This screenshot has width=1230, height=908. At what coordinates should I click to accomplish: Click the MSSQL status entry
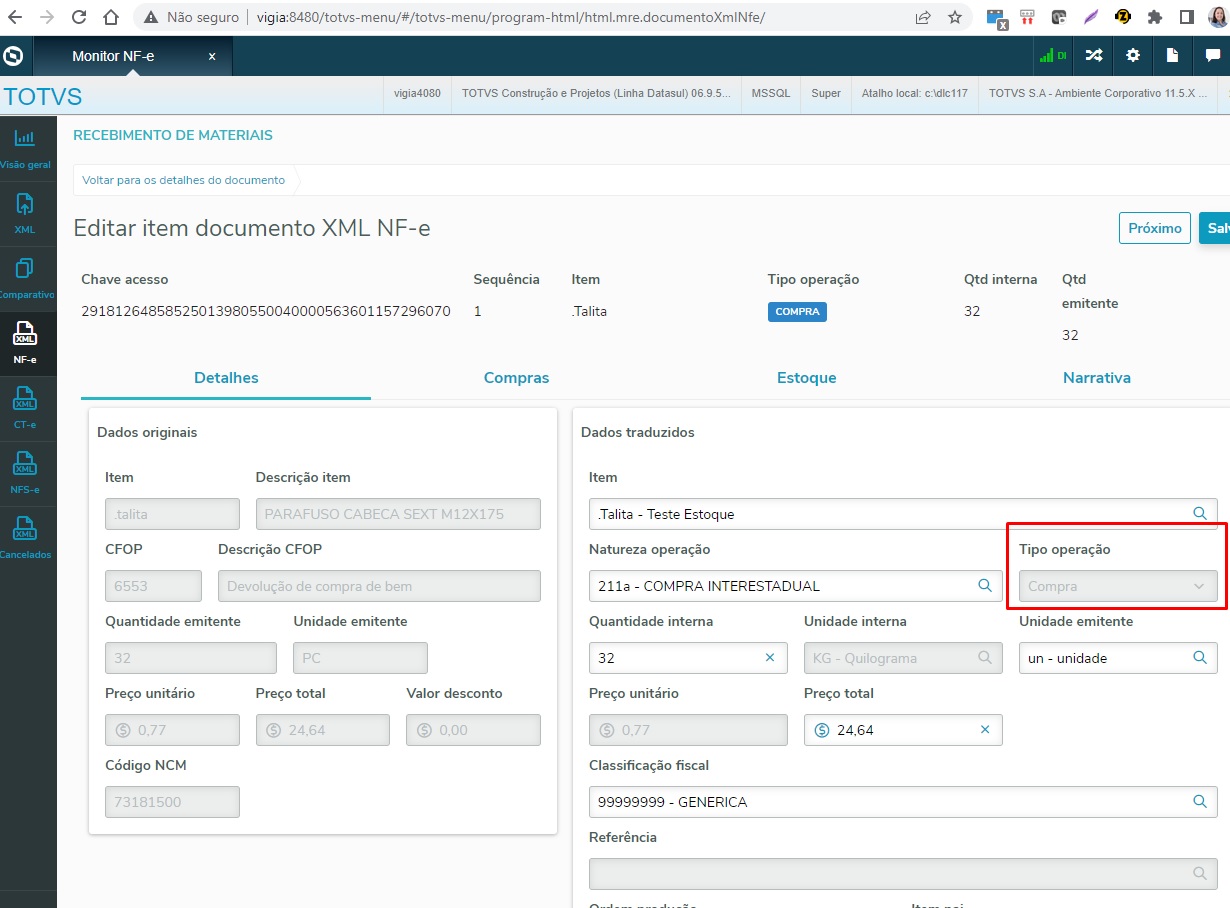[x=771, y=93]
